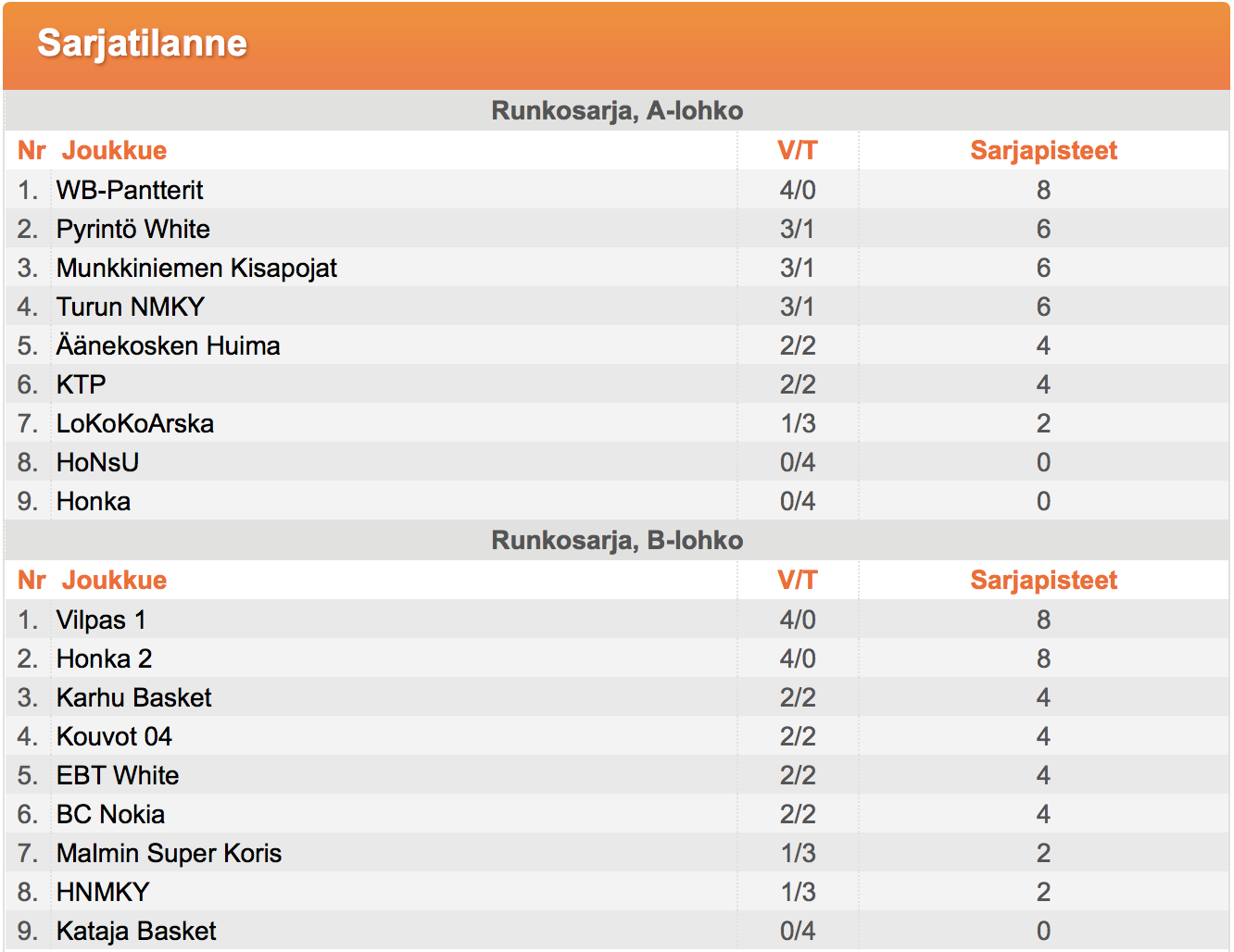1234x952 pixels.
Task: Click the A-lohko Sarjapisteet column header
Action: [x=1043, y=150]
